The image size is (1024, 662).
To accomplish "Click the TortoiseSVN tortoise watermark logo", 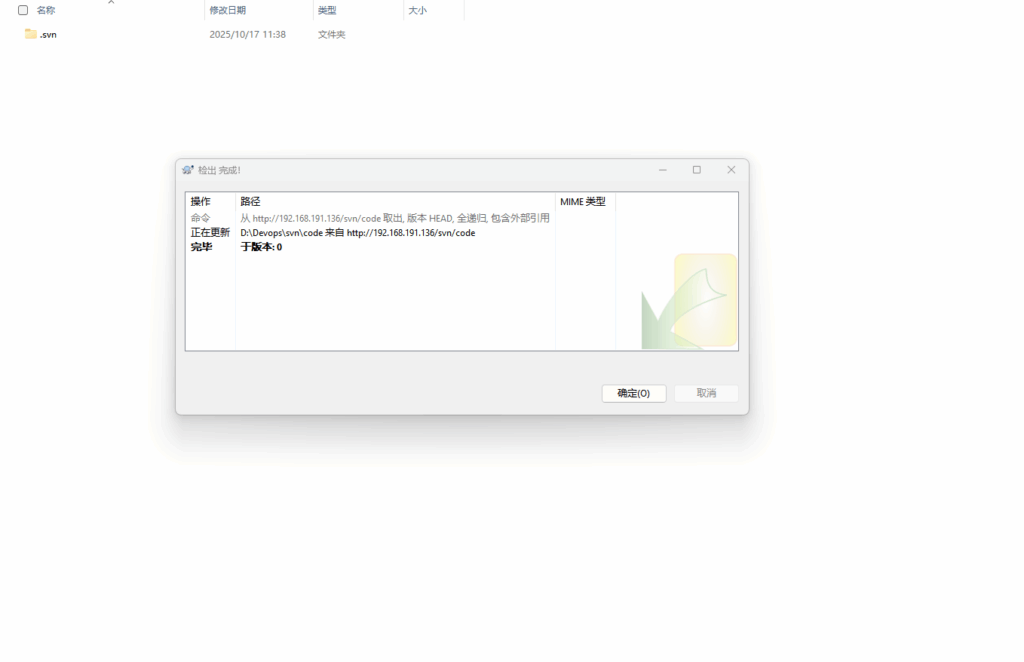I will coord(689,301).
